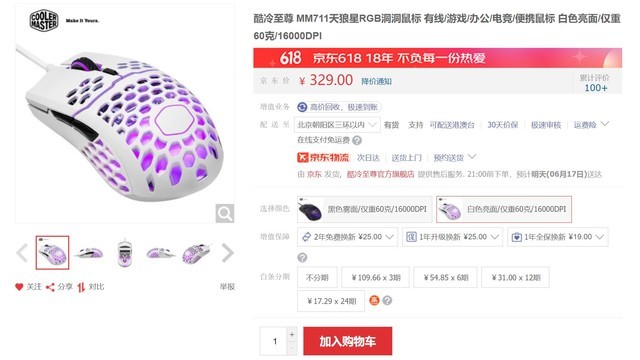Screen dimensions: 640x360
Task: Click the share icon
Action: pos(50,287)
